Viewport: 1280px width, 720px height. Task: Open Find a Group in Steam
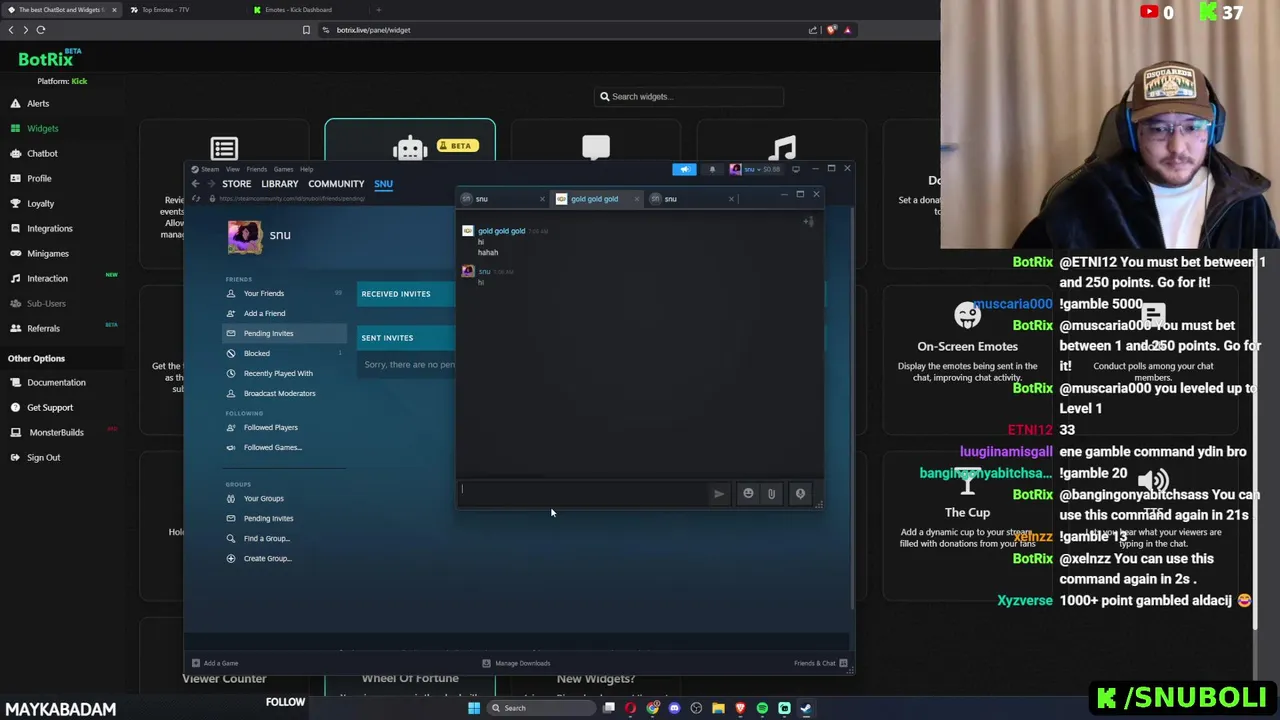(x=266, y=538)
